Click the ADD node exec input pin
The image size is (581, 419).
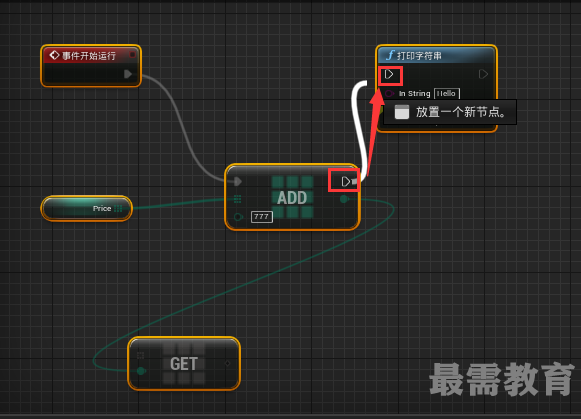tap(238, 182)
